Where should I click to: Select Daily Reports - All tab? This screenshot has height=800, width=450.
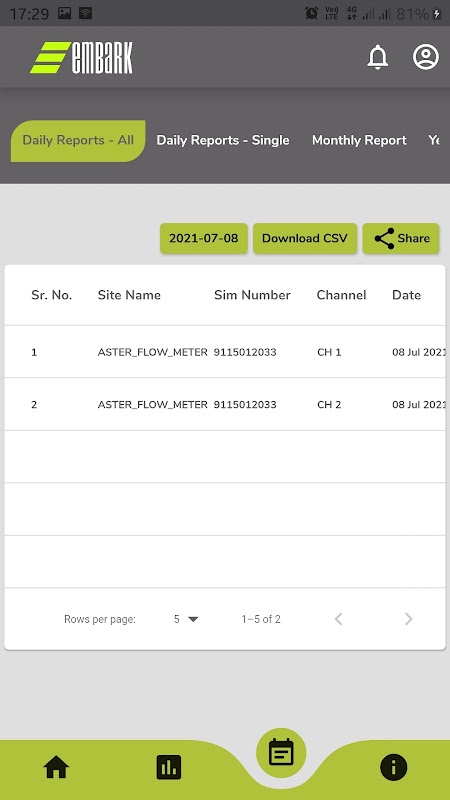click(78, 141)
